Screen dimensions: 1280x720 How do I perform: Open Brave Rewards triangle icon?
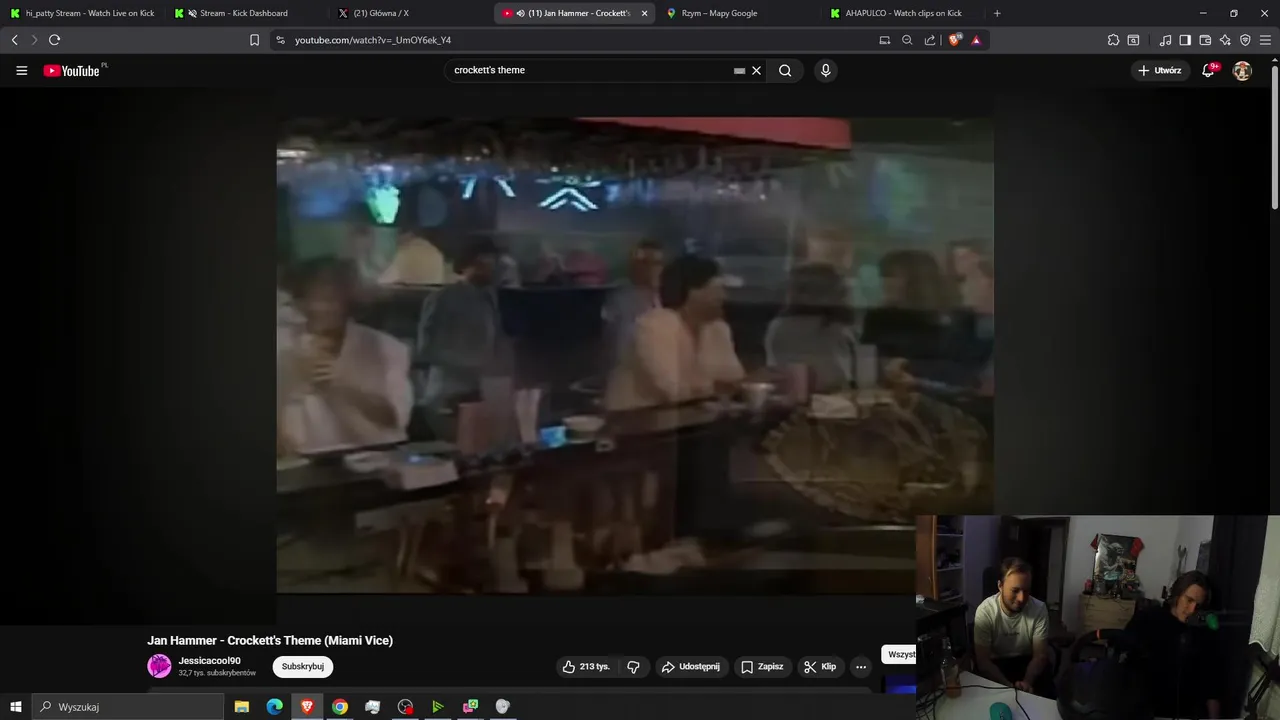976,40
